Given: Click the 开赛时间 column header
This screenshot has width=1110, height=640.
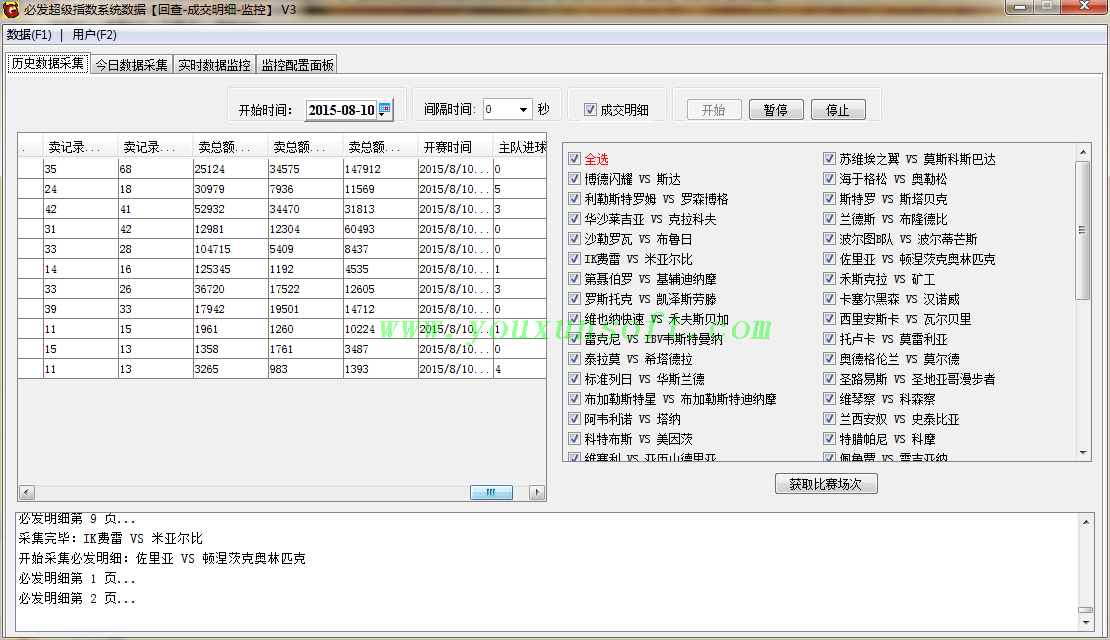Looking at the screenshot, I should [x=454, y=147].
